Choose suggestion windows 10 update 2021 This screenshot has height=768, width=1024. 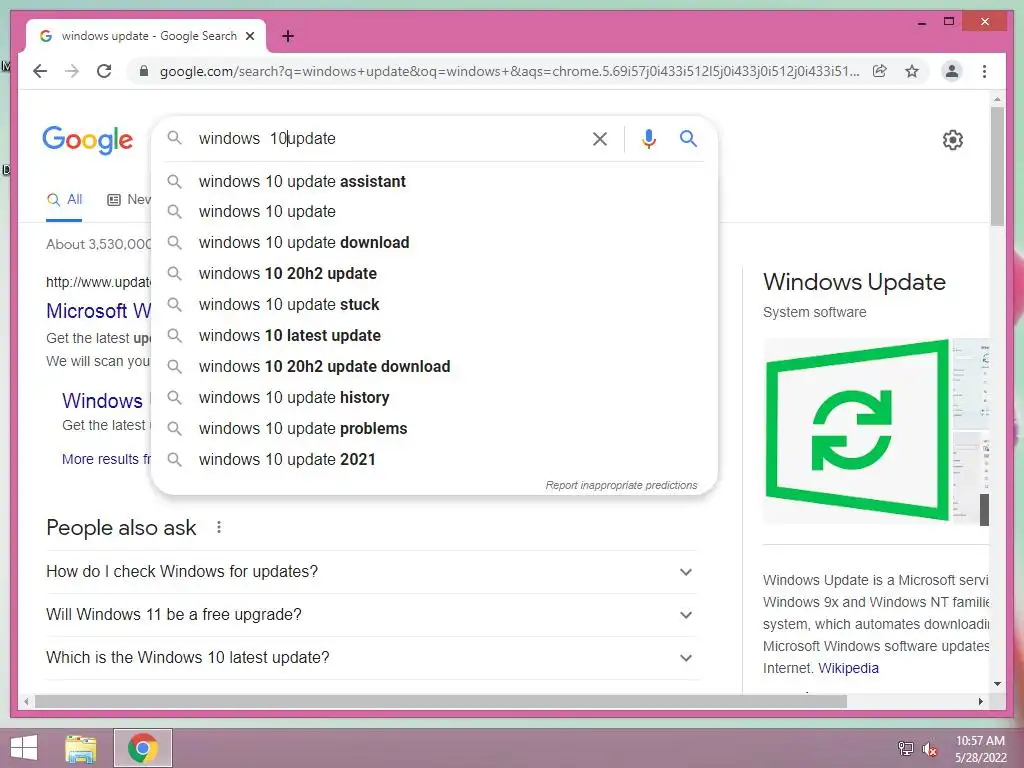tap(434, 460)
